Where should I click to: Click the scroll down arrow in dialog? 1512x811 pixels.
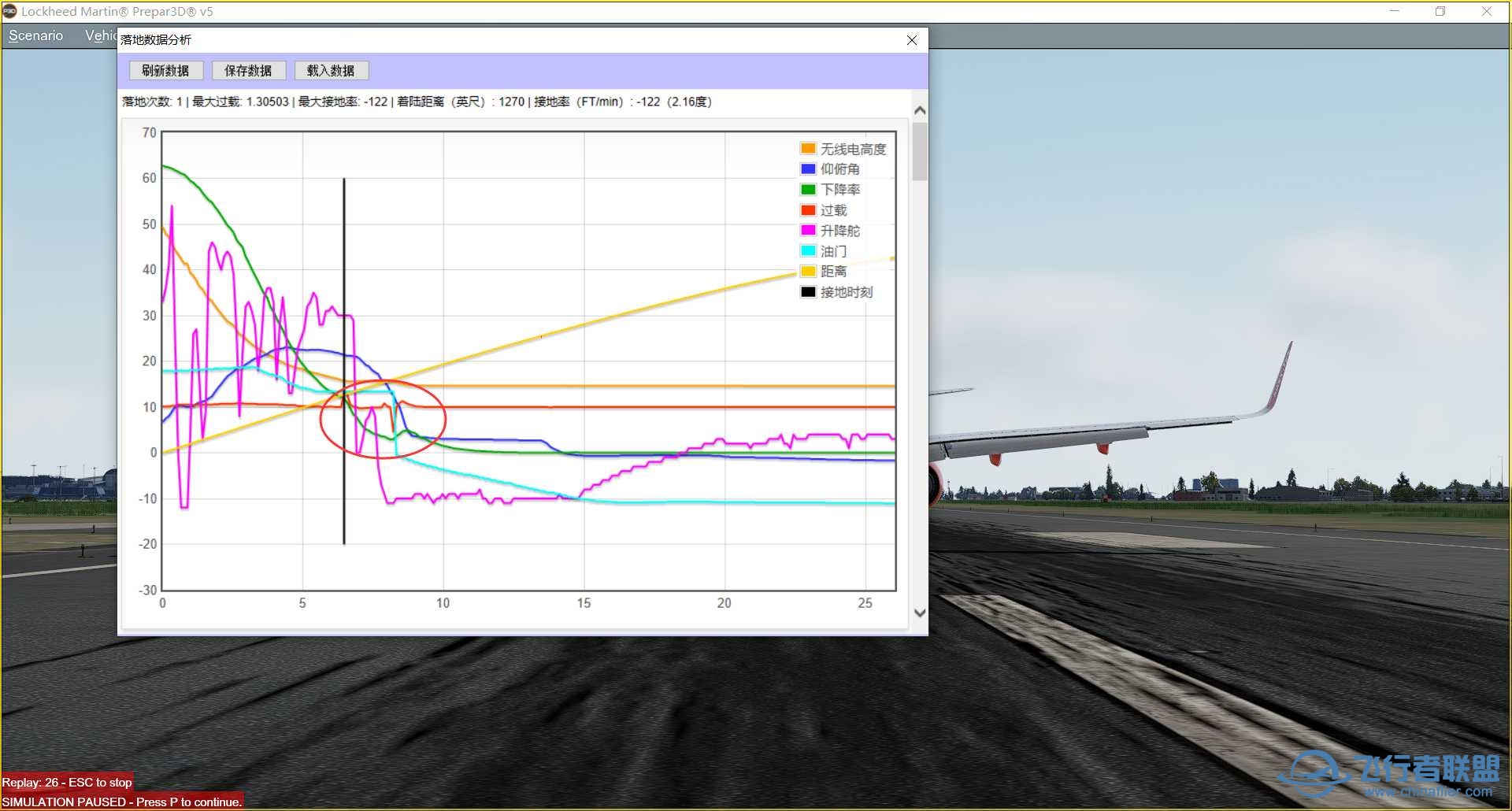[920, 613]
